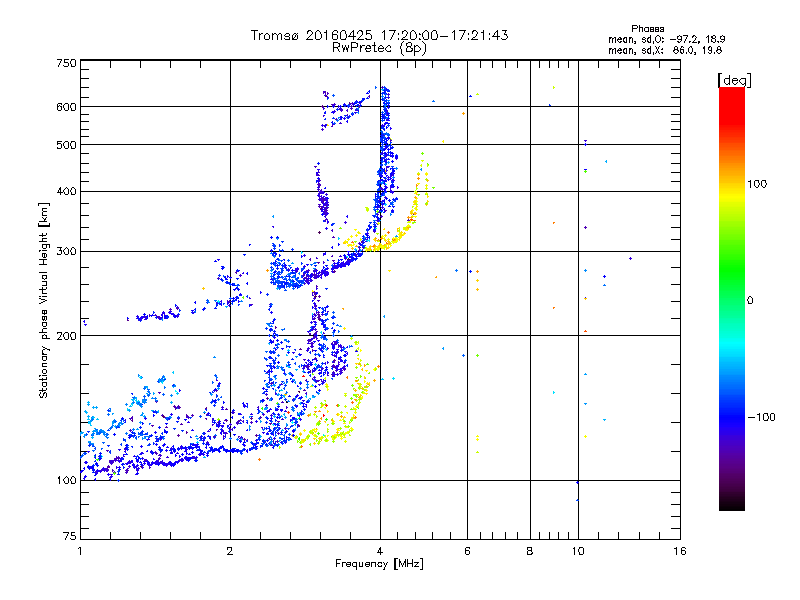Screen dimensions: 800x600
Task: Click the x-axis '1' tick label
Action: 80,551
